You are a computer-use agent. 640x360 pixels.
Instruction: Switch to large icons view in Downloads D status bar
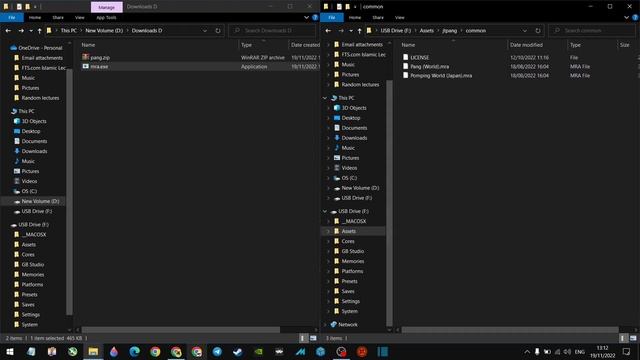point(313,338)
